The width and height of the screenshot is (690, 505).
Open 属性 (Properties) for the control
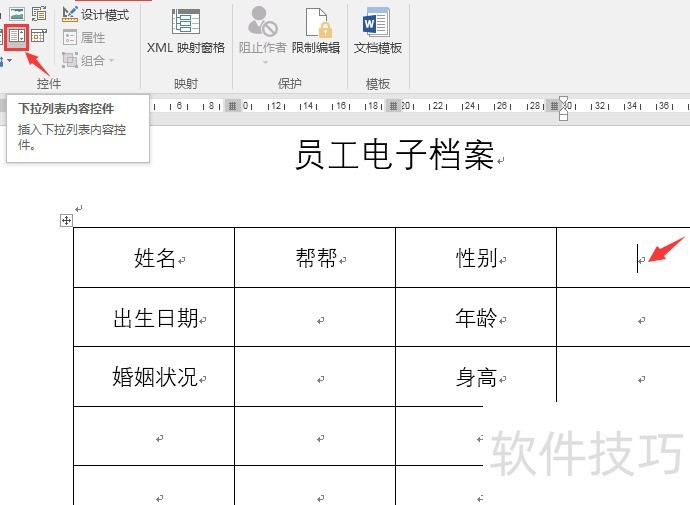(84, 38)
